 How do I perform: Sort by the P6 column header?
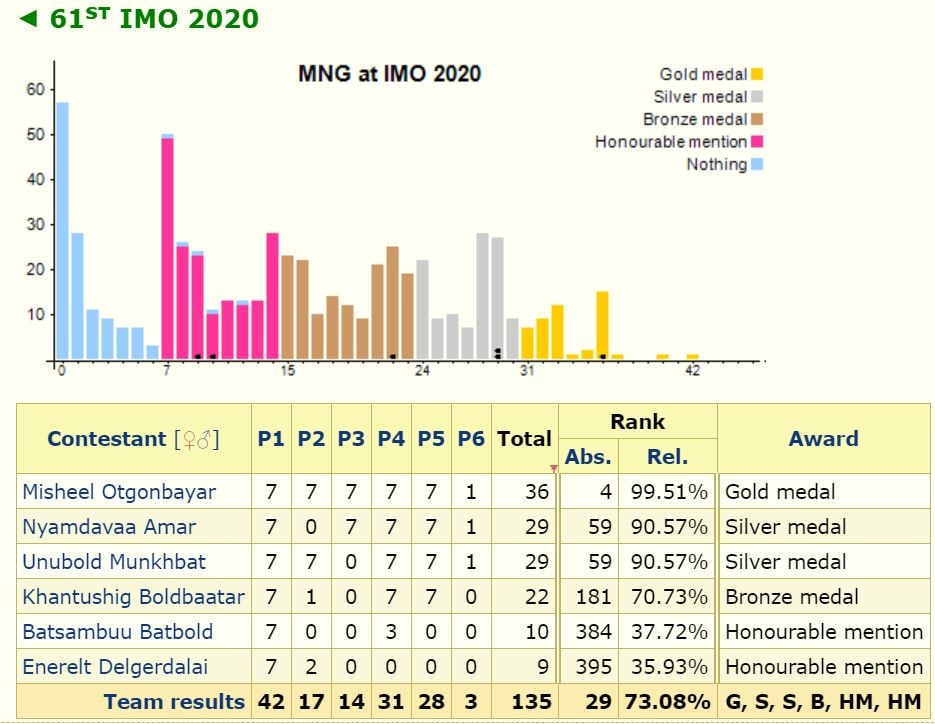[x=471, y=439]
